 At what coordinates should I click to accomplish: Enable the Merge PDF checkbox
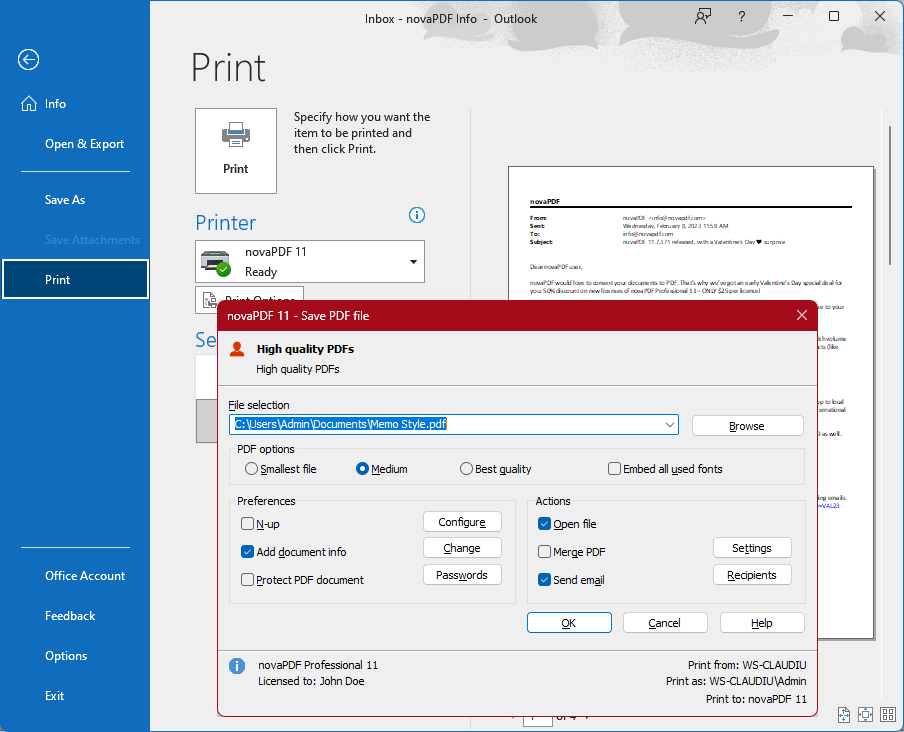(544, 552)
